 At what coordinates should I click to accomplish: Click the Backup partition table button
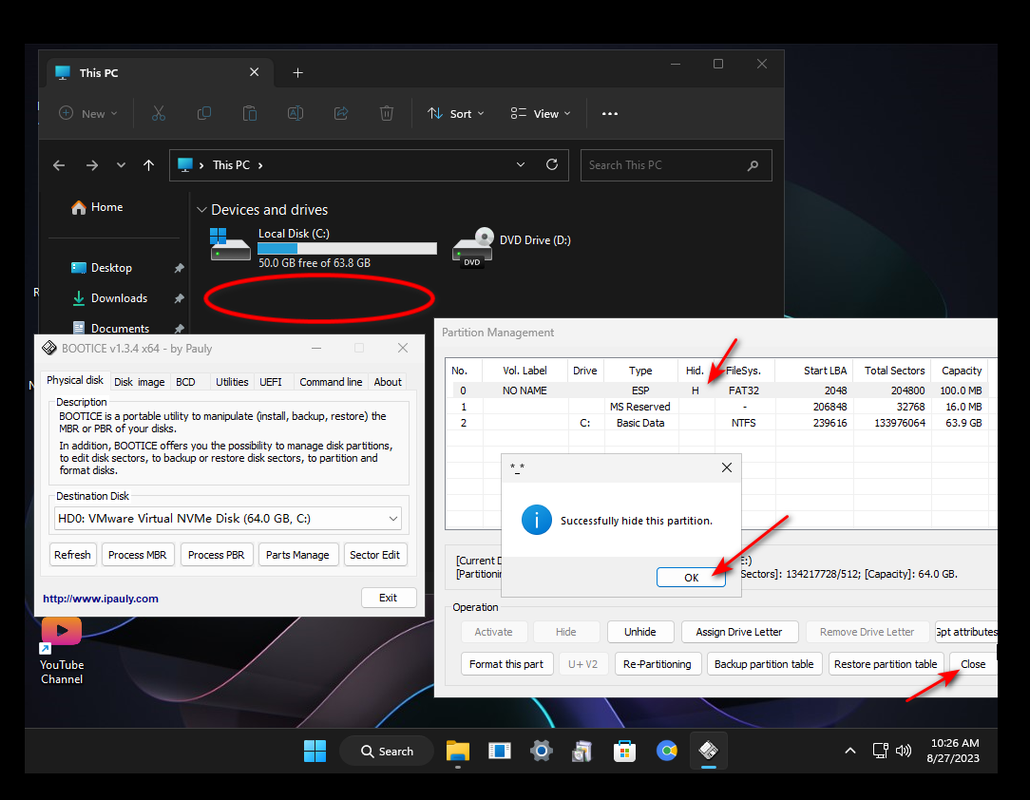764,664
